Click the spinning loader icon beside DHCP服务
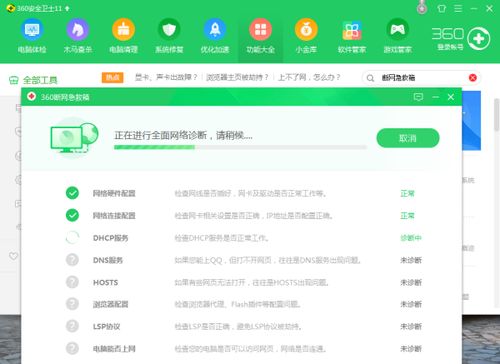The image size is (500, 364). [x=72, y=238]
